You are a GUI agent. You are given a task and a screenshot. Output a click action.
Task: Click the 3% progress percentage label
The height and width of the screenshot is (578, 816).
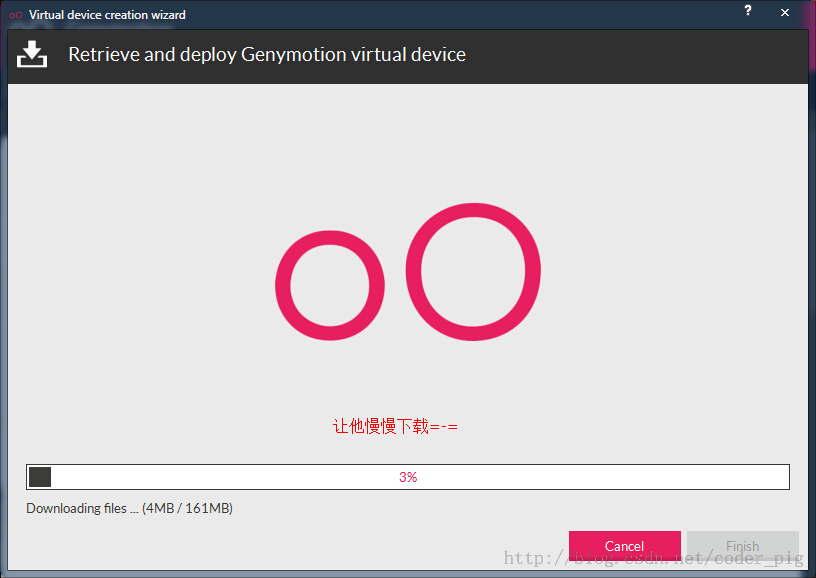point(408,477)
